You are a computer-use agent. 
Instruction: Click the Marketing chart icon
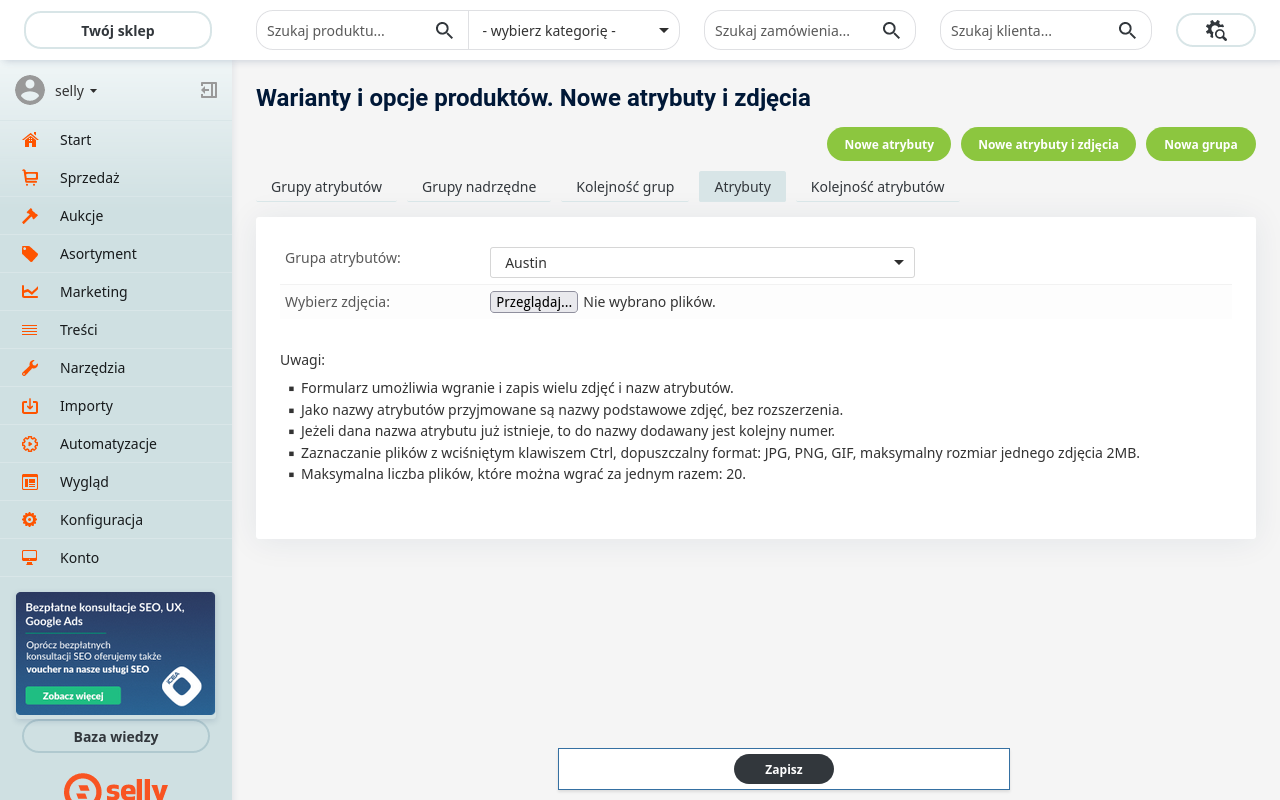(x=30, y=292)
